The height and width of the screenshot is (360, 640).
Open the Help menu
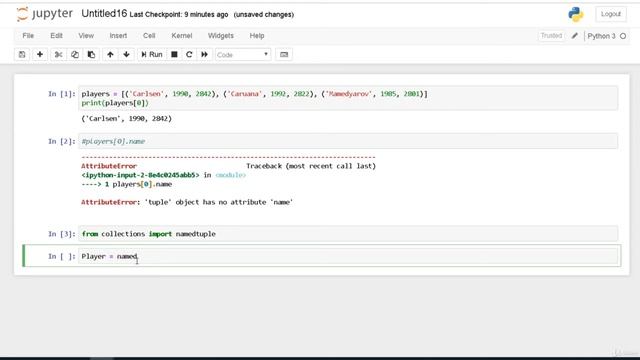257,36
